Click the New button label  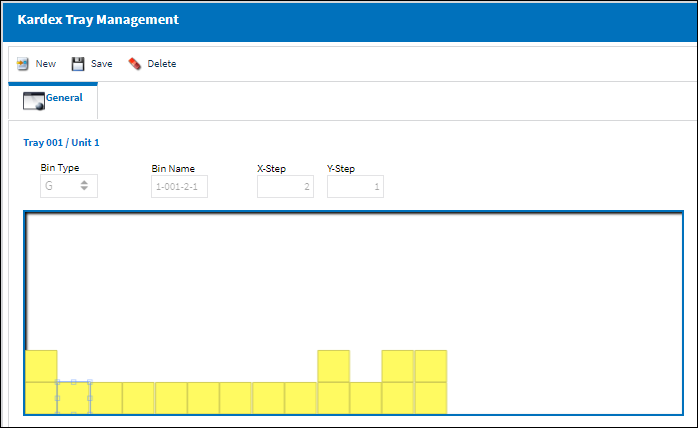46,64
